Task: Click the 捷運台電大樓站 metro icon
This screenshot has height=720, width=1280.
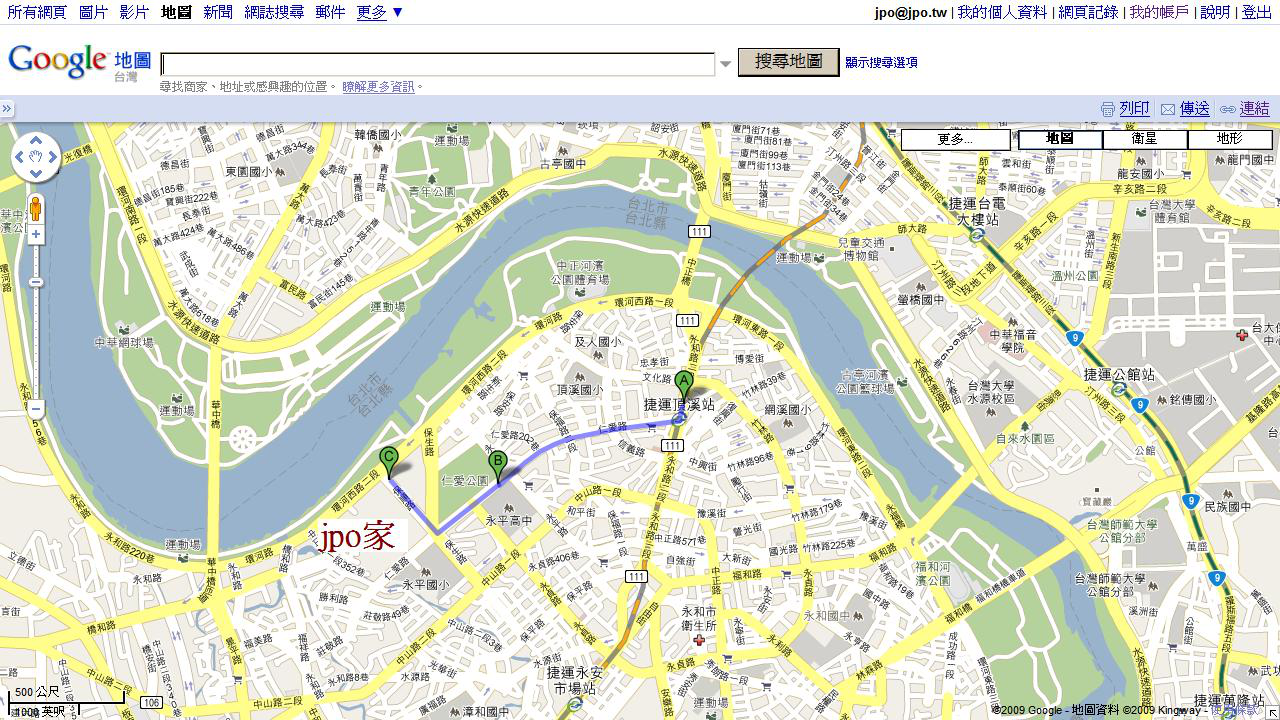Action: coord(977,235)
